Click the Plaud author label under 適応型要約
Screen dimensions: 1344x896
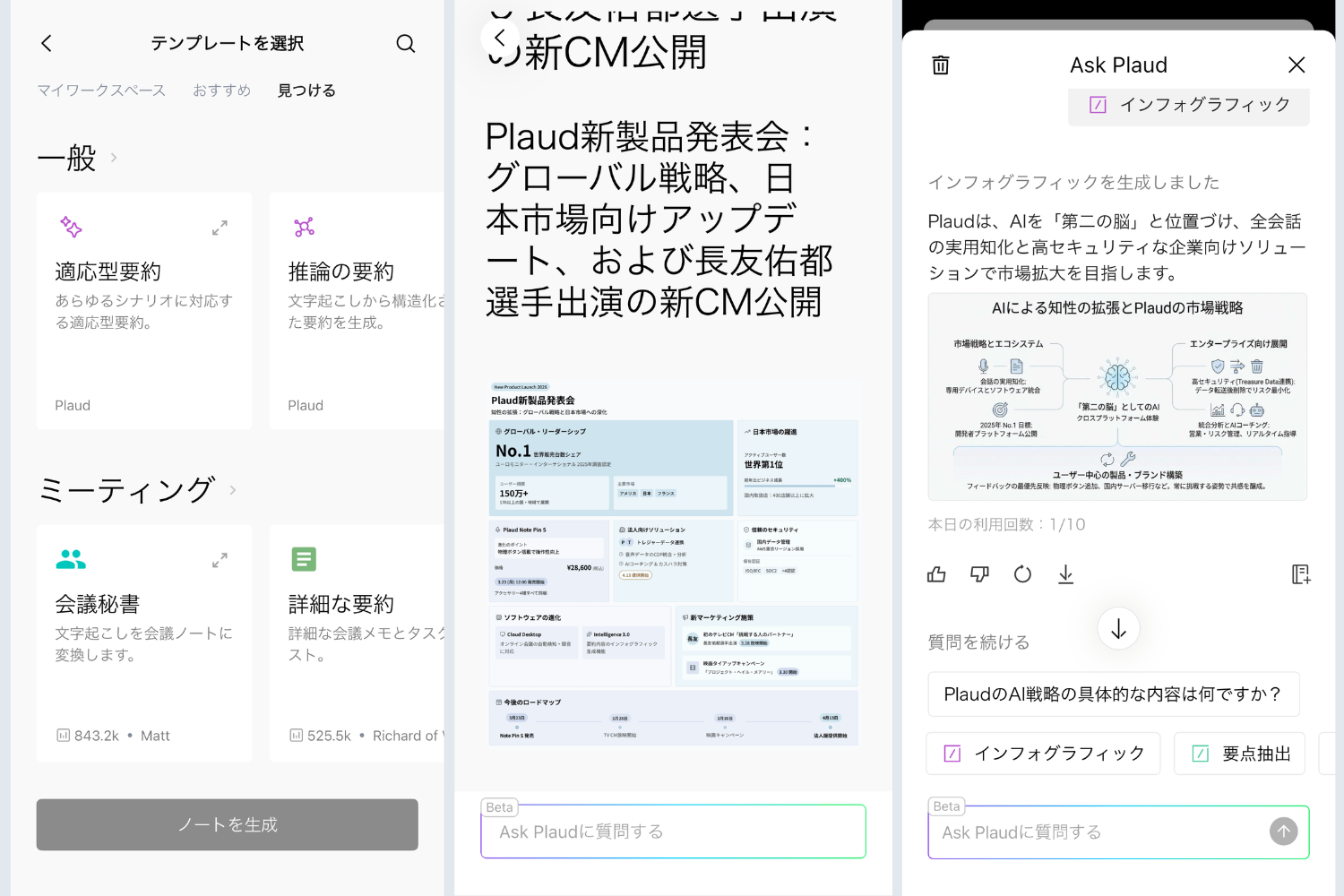coord(73,406)
